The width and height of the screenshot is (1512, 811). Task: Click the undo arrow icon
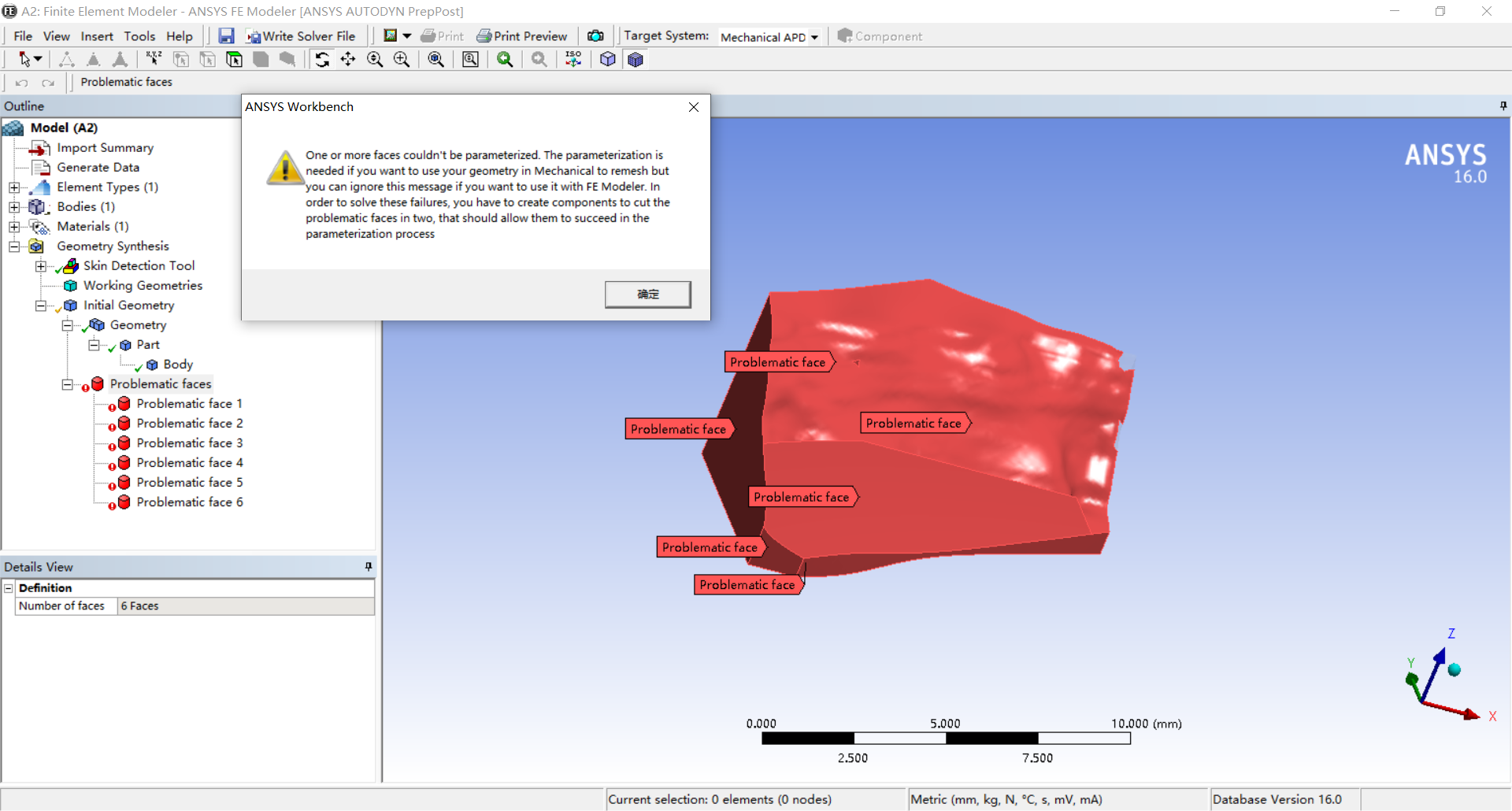pos(22,83)
